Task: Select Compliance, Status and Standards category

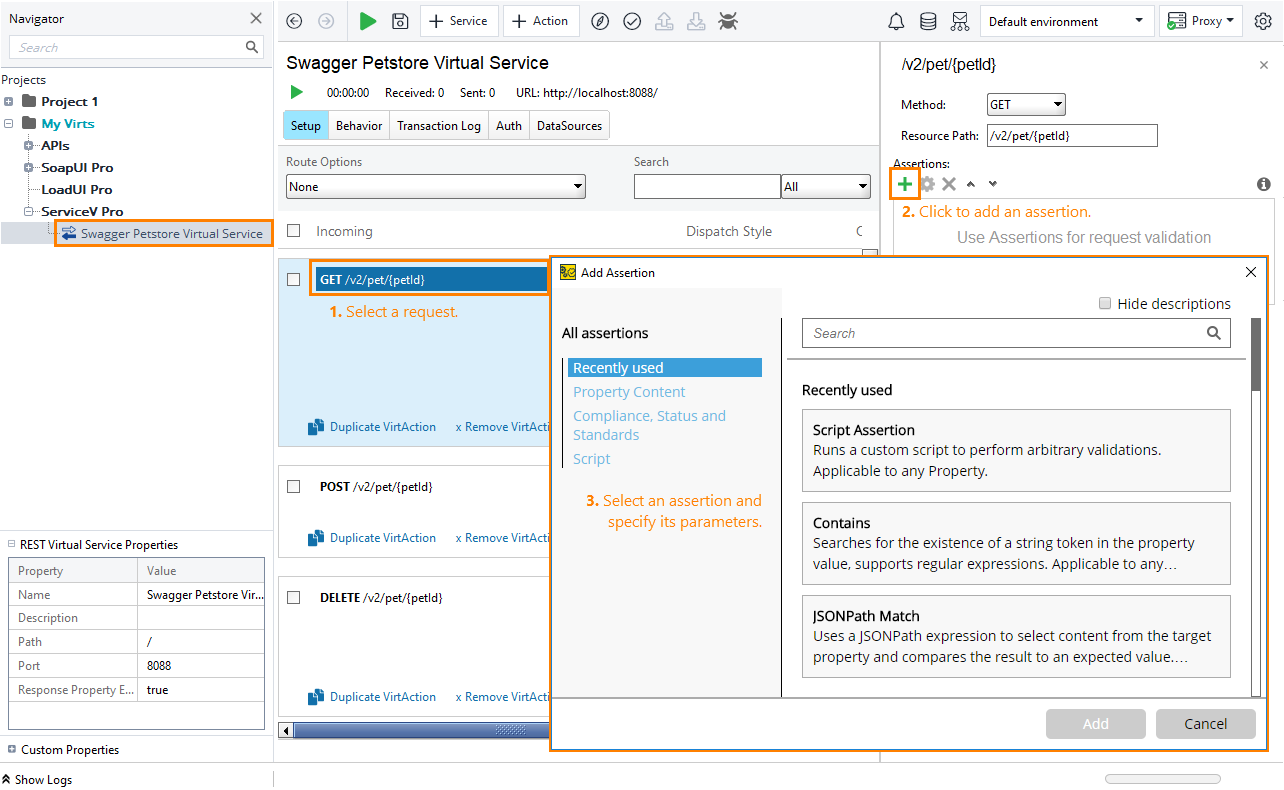Action: pos(649,425)
